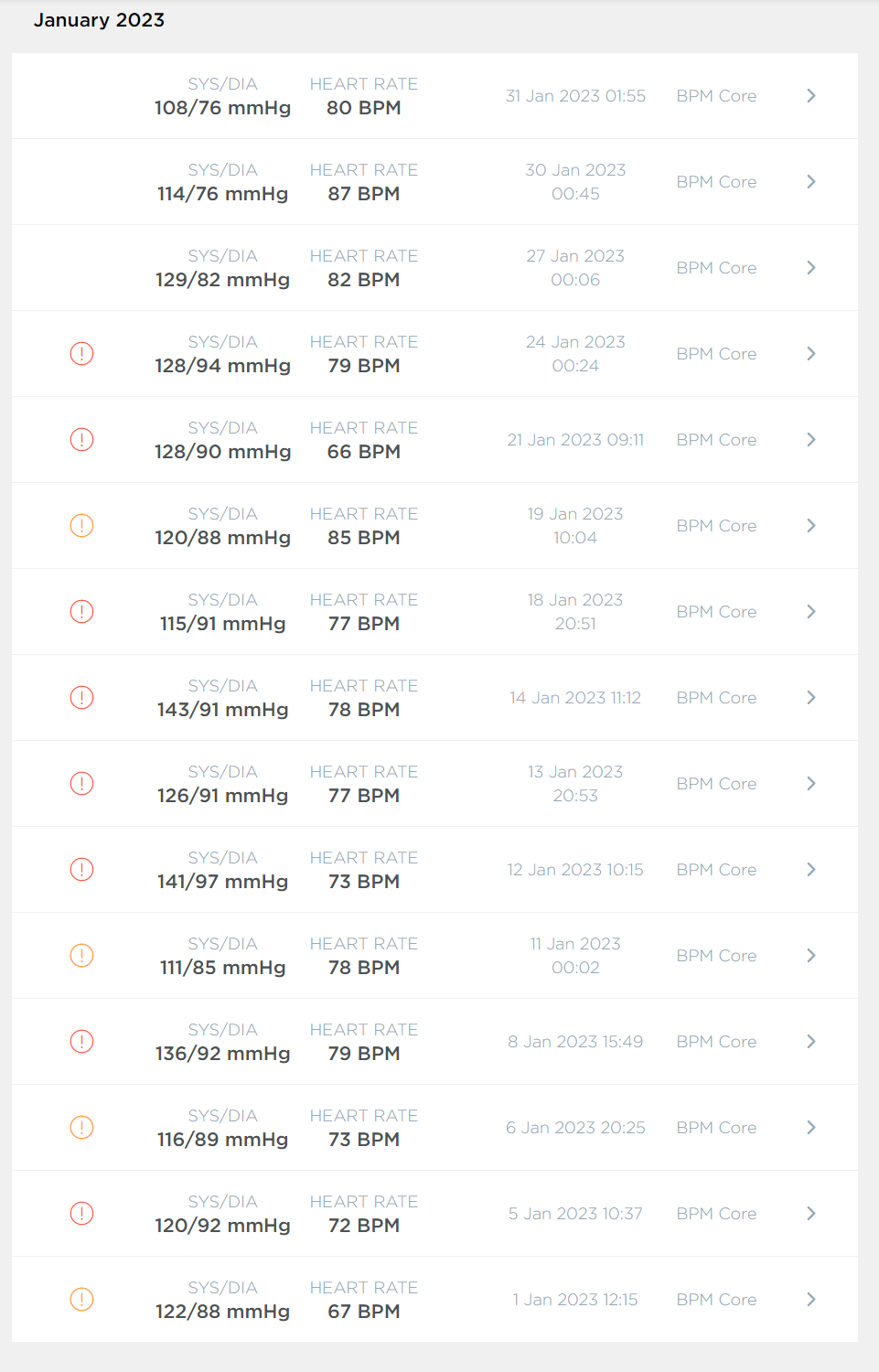Click the red warning icon for 141/97 mmHg
Screen dimensions: 879x1372
(81, 870)
